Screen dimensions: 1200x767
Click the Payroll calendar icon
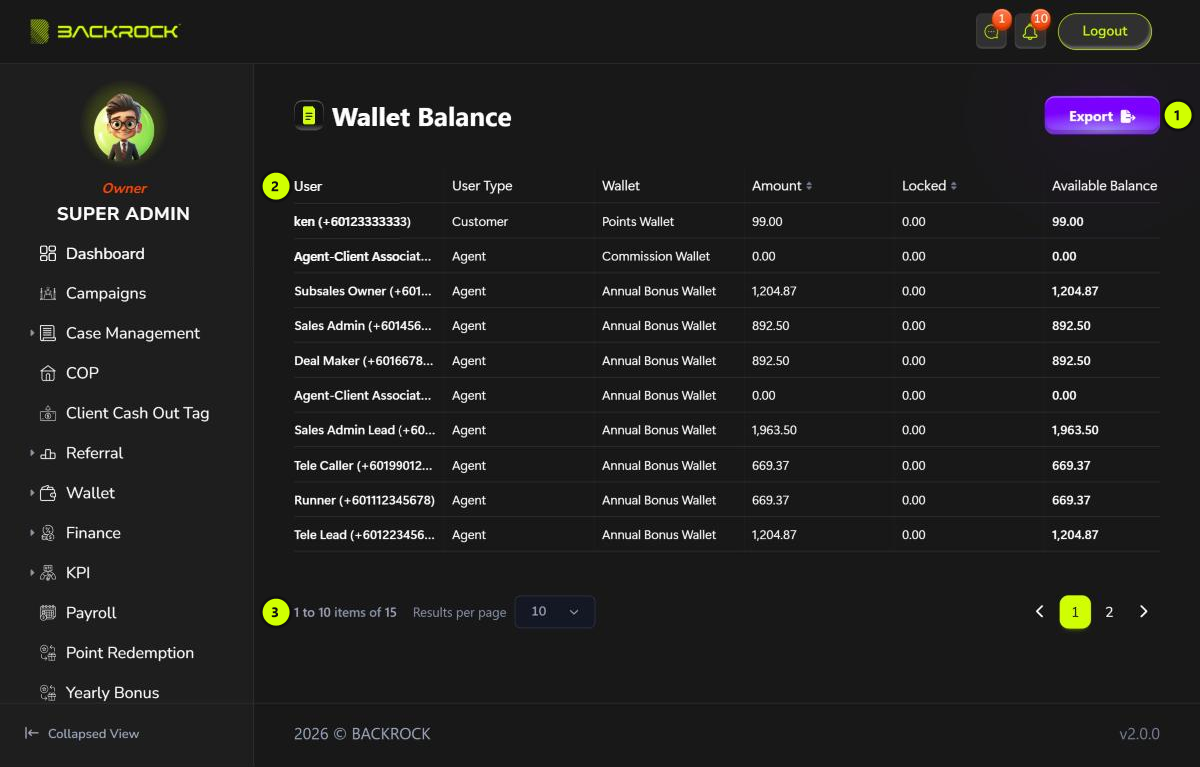(48, 613)
